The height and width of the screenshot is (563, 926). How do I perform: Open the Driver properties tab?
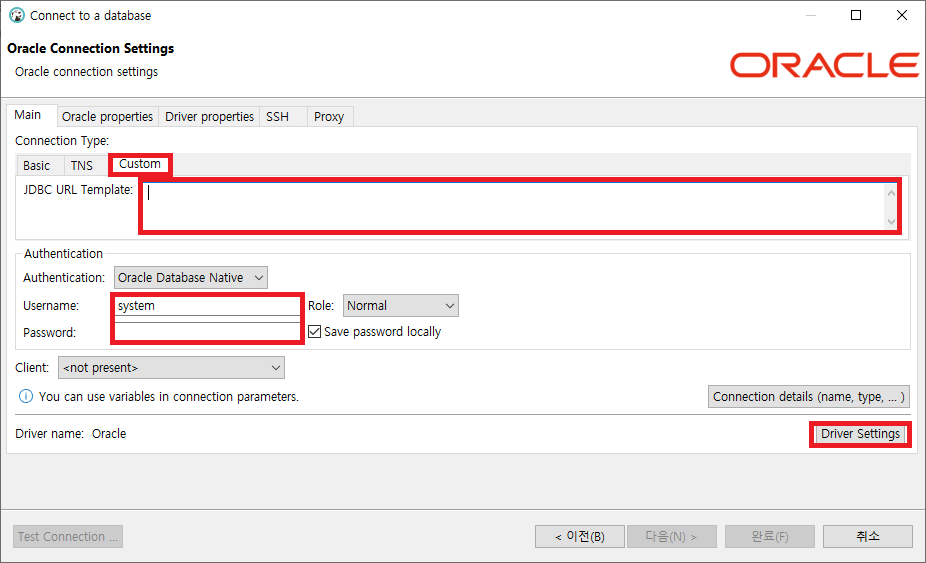pos(209,116)
